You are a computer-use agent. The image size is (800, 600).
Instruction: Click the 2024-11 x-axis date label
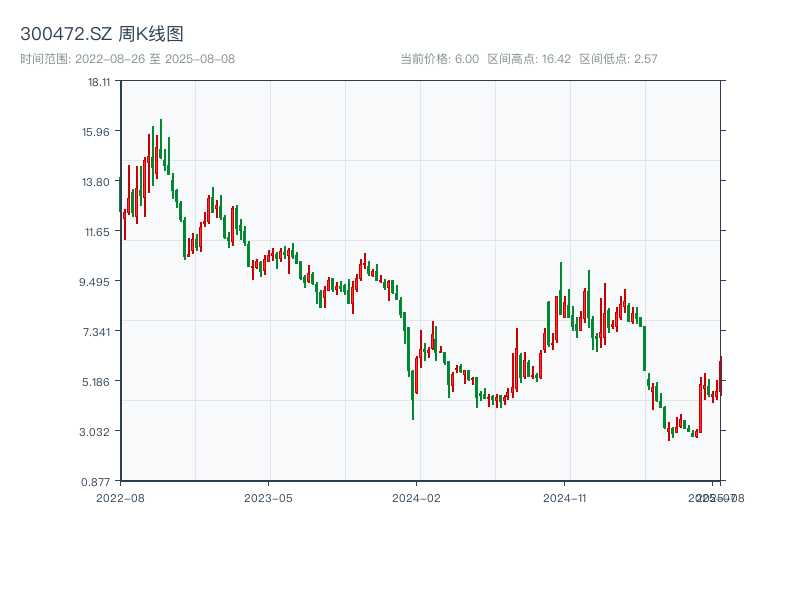(x=565, y=497)
